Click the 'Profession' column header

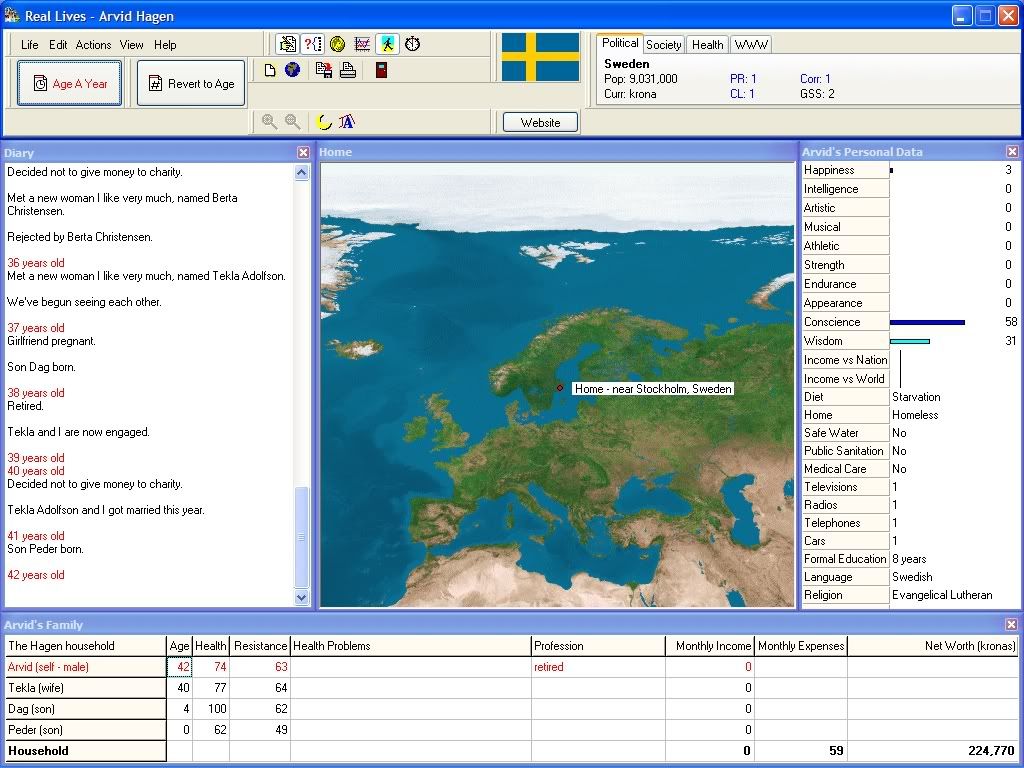point(598,646)
